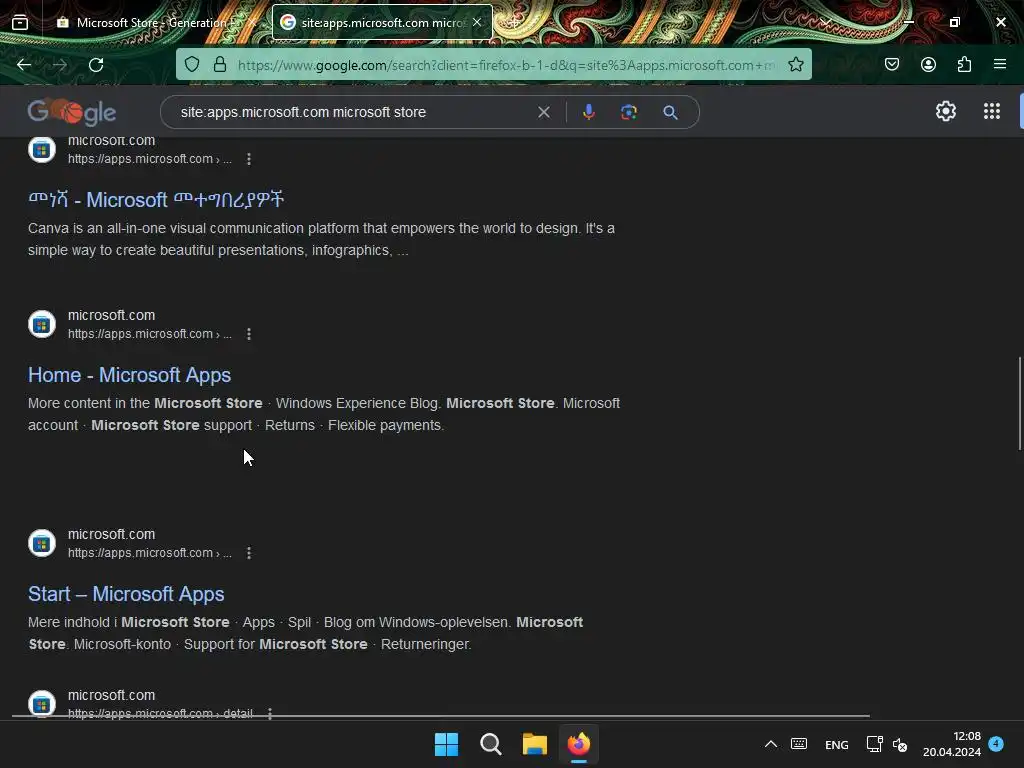Click the site security padlock icon
Image resolution: width=1024 pixels, height=768 pixels.
(x=220, y=64)
